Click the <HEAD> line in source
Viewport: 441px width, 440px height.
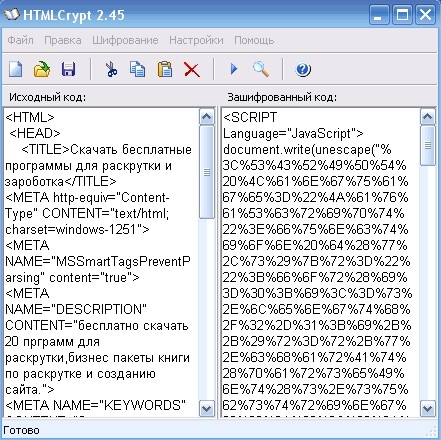click(x=35, y=133)
